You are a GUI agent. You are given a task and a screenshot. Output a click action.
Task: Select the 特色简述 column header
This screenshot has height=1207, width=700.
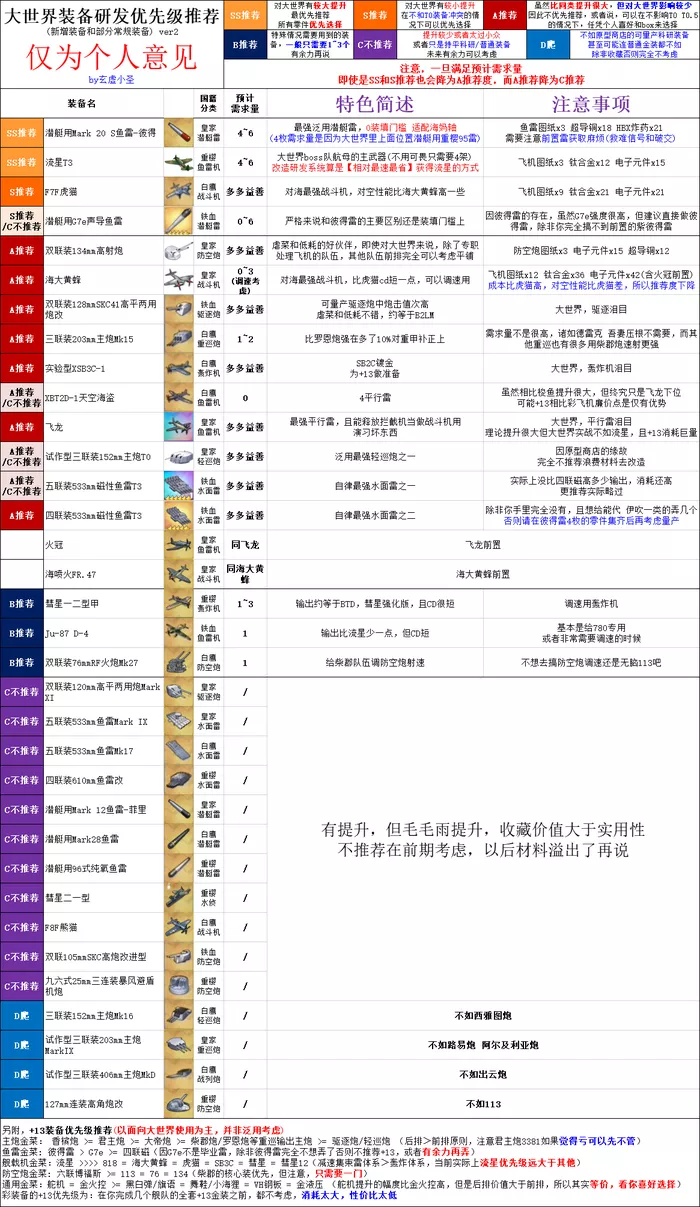375,104
